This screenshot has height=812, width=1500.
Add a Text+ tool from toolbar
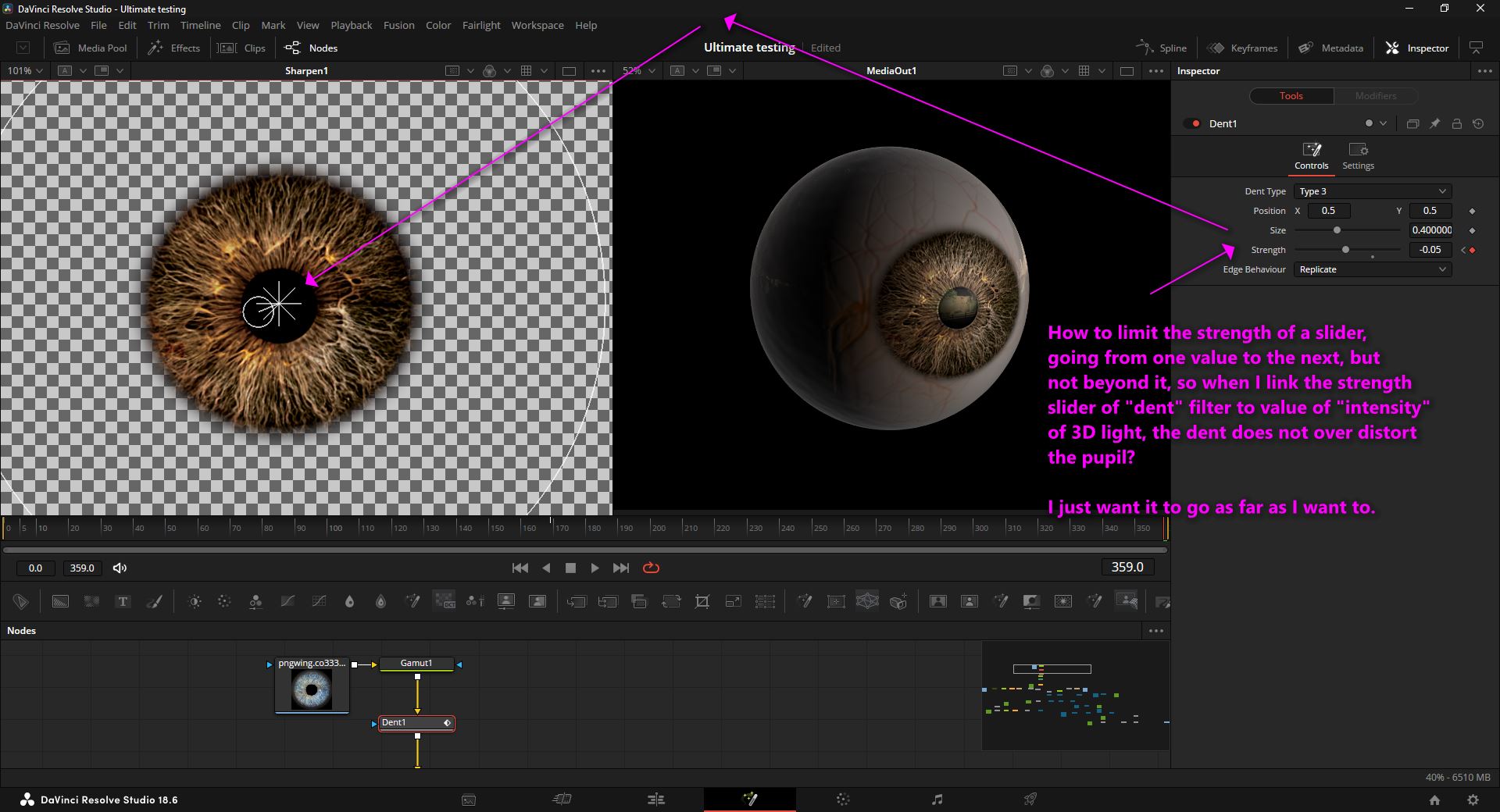[x=123, y=601]
